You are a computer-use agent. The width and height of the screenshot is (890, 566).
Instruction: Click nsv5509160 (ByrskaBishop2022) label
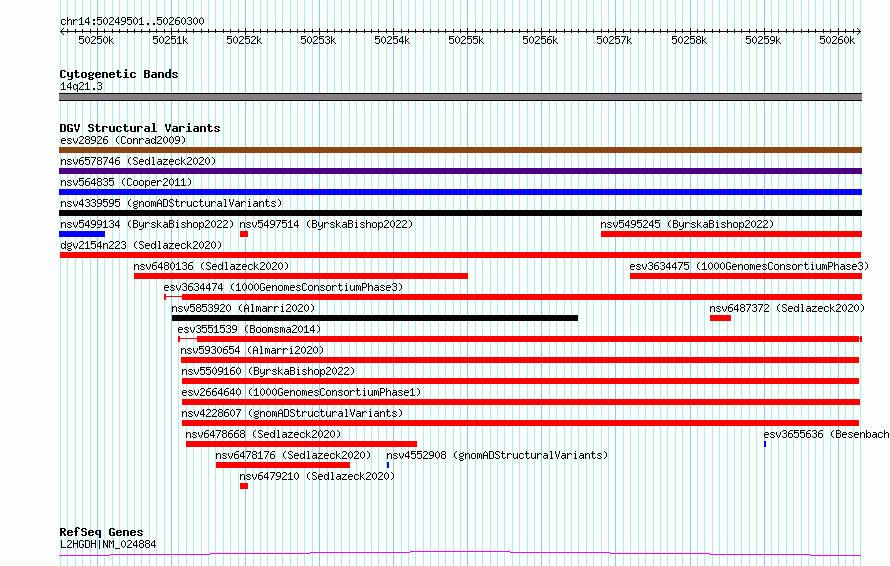click(268, 371)
